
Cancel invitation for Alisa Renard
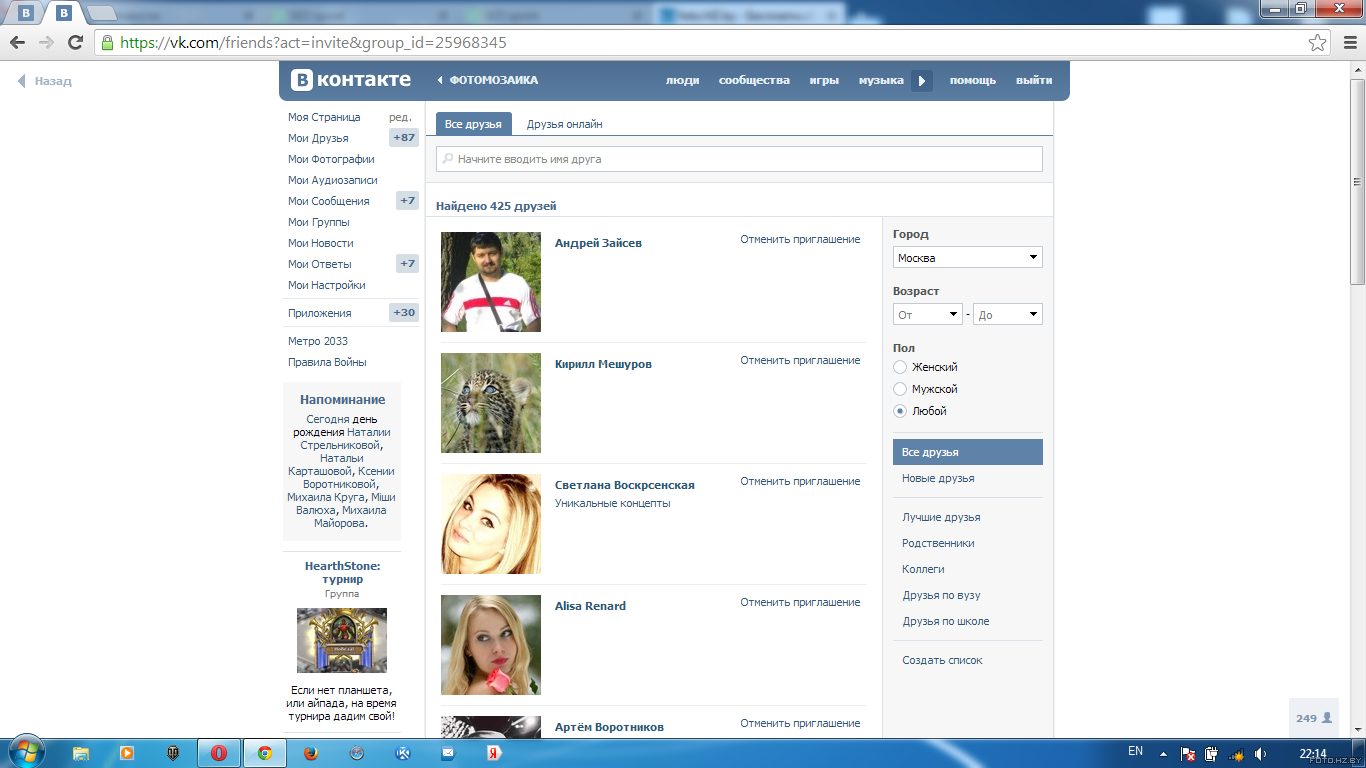pos(800,602)
